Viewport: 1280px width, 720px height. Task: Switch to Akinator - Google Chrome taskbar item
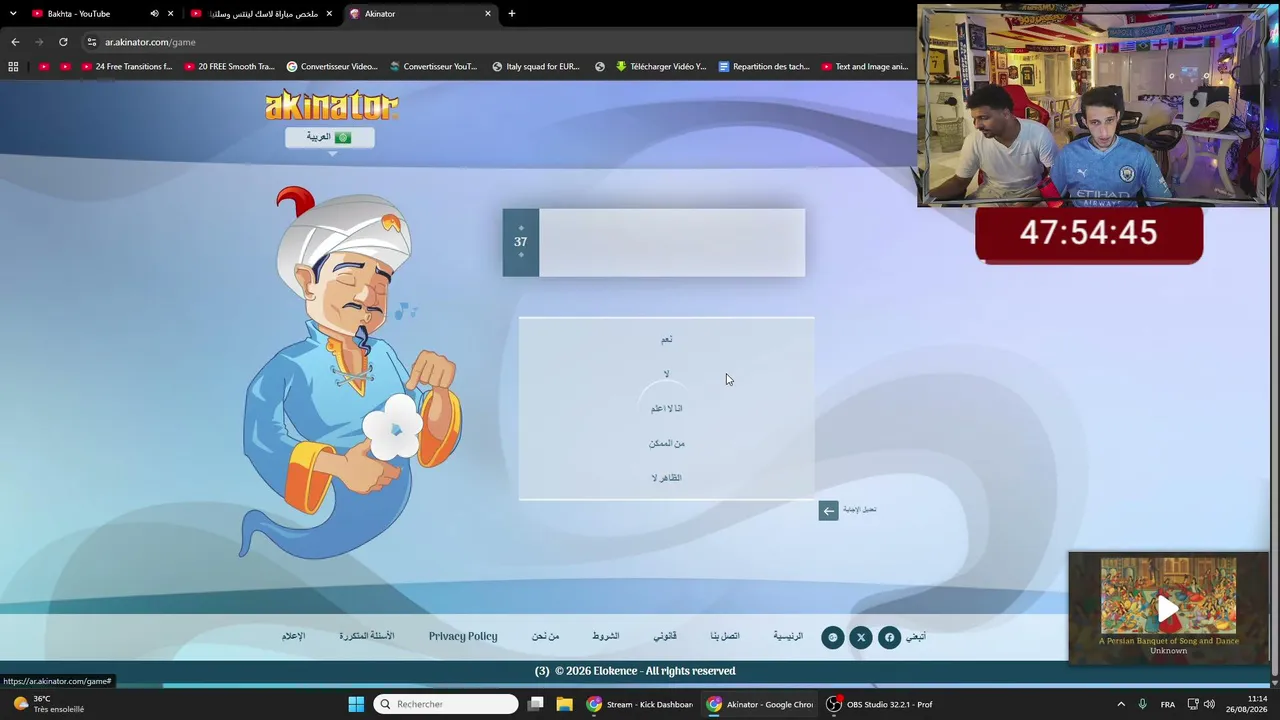pos(760,704)
